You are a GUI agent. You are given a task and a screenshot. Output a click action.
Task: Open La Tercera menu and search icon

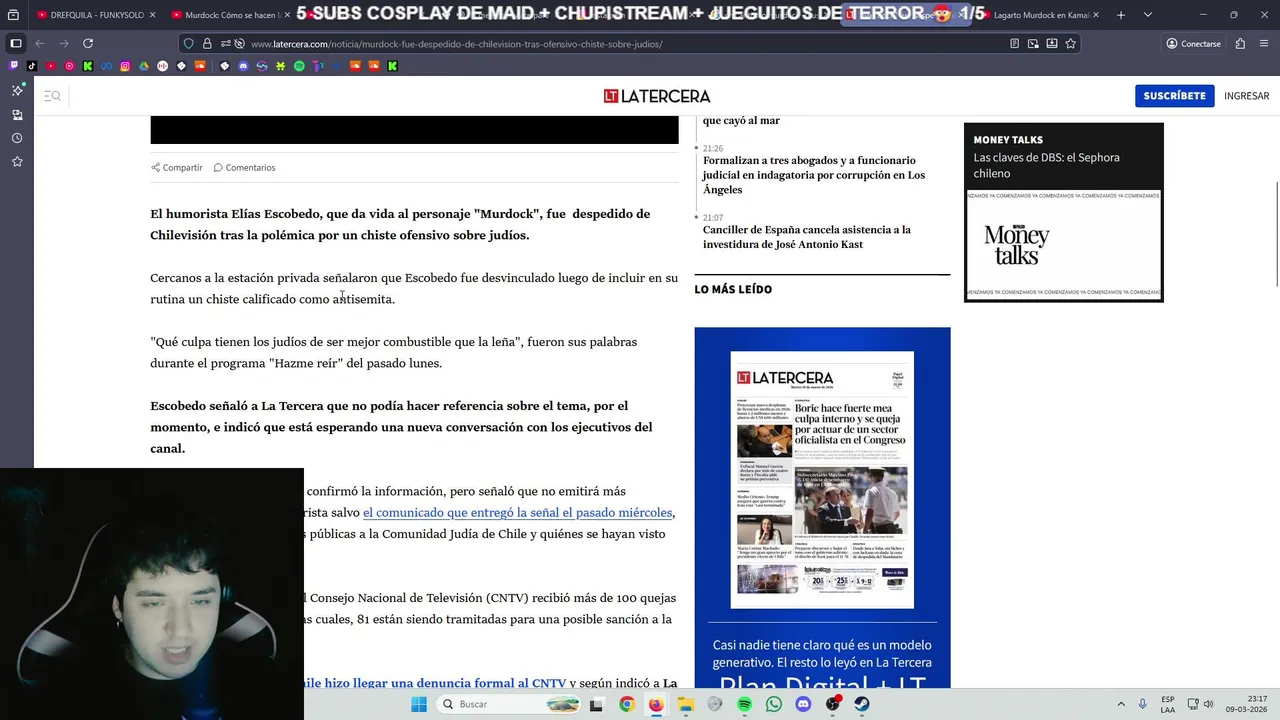(x=52, y=96)
